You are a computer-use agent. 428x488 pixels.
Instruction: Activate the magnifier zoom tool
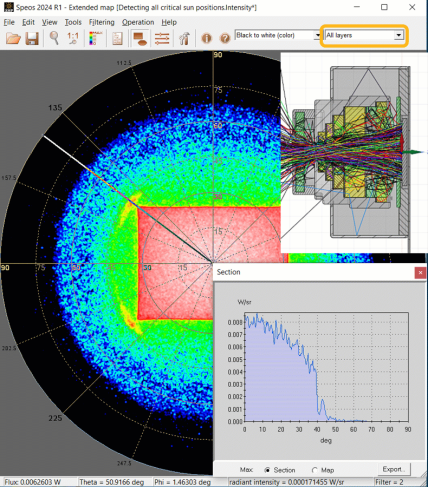pos(54,38)
